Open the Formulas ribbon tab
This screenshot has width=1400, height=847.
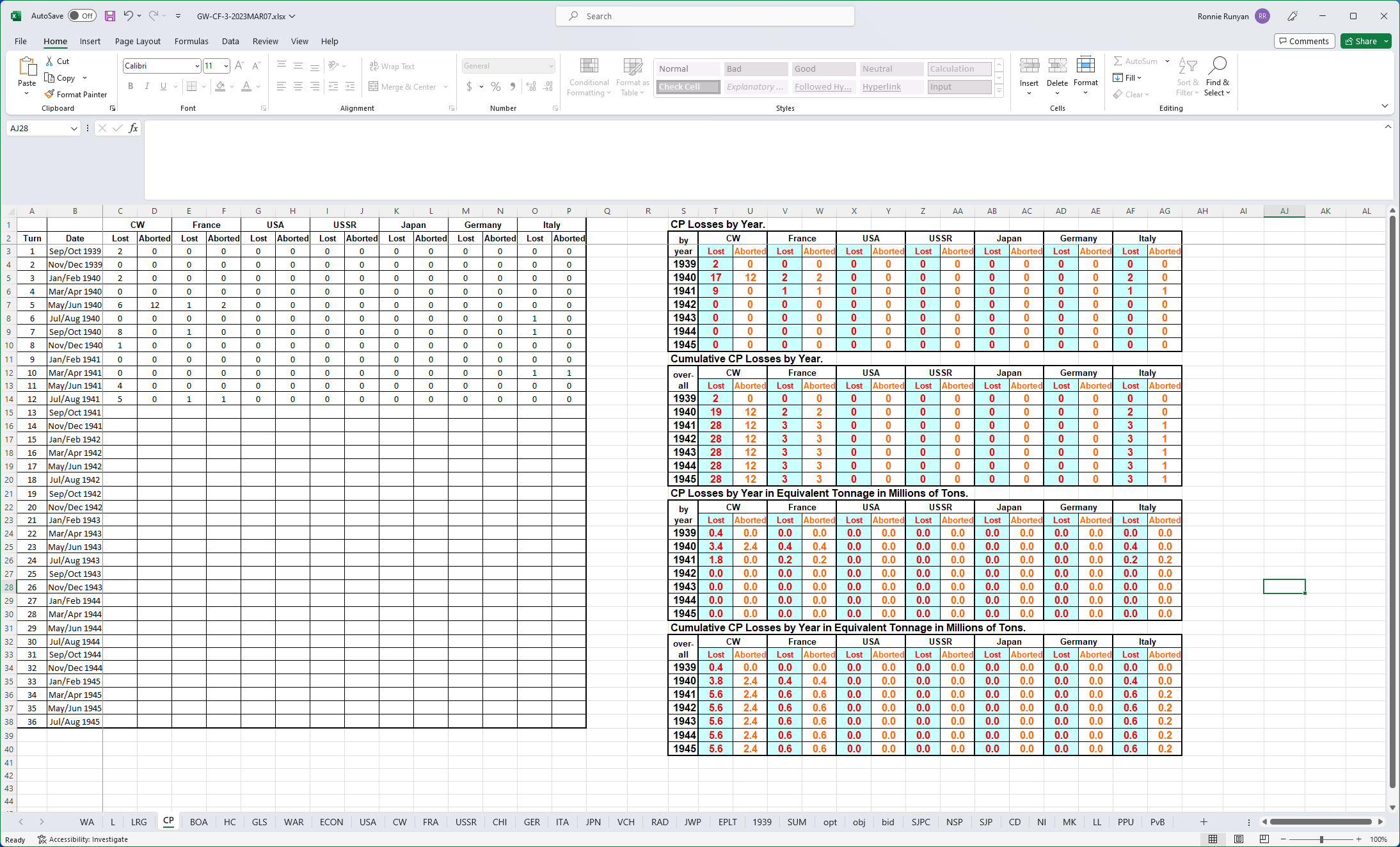click(x=191, y=41)
